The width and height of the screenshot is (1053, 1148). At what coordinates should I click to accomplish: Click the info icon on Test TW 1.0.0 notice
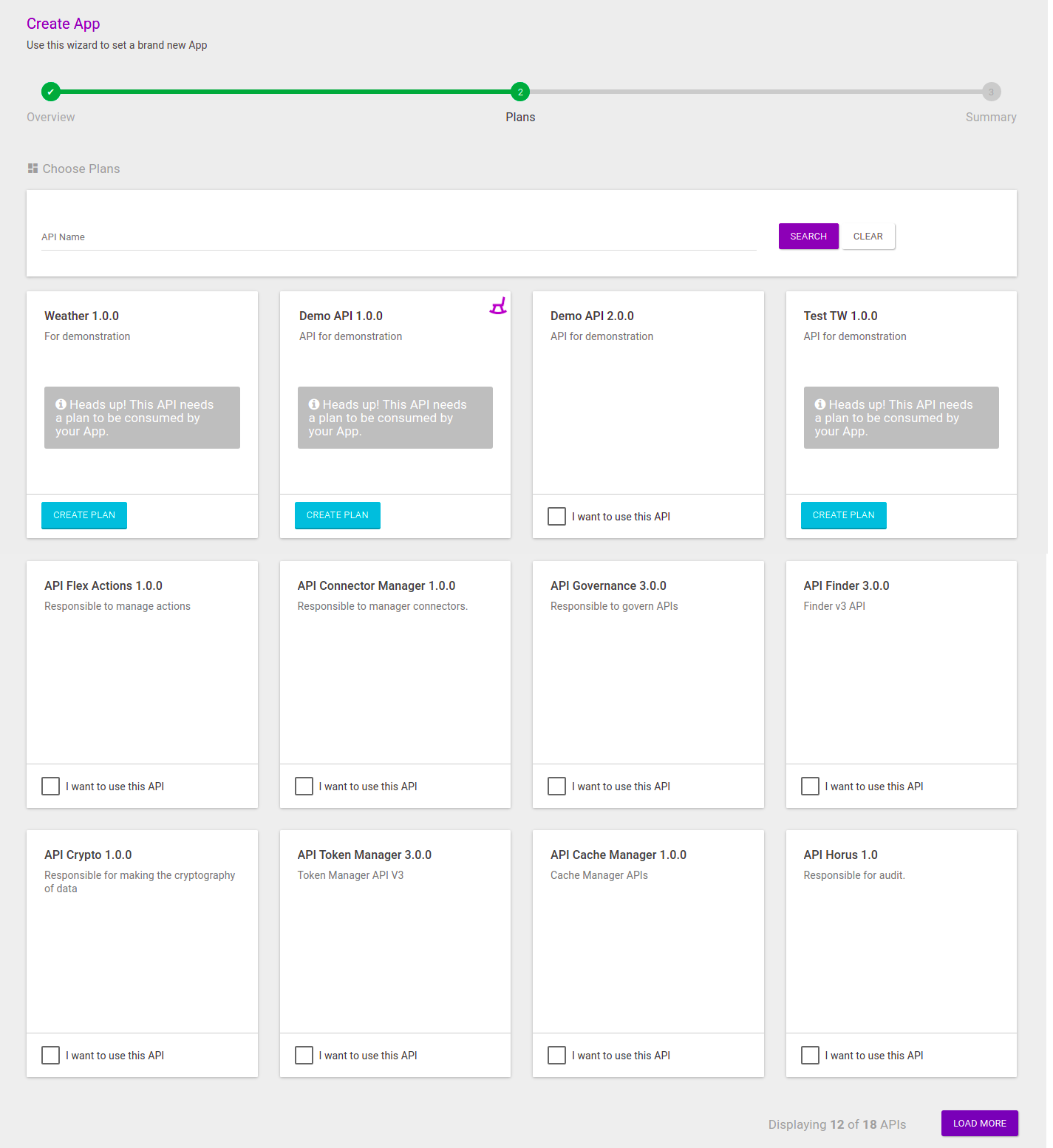pyautogui.click(x=820, y=404)
